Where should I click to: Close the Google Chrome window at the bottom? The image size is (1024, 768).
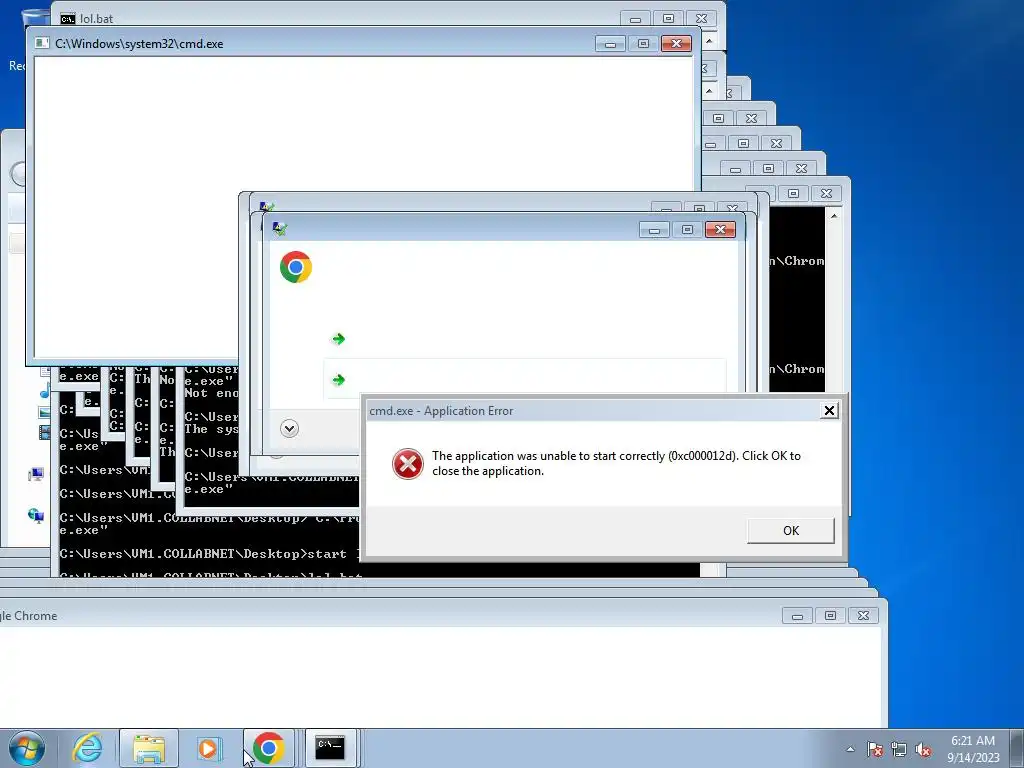[863, 615]
